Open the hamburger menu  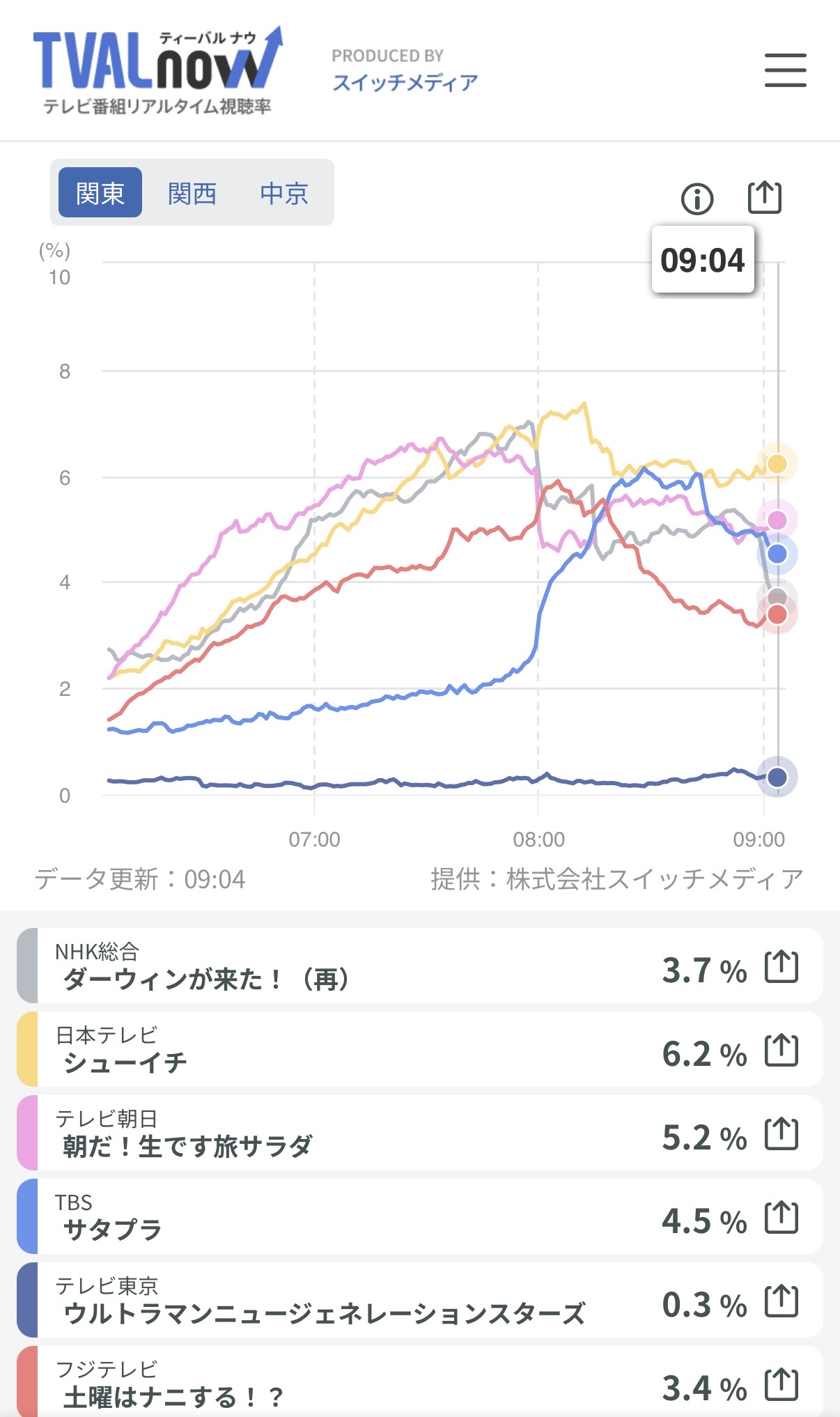tap(785, 70)
